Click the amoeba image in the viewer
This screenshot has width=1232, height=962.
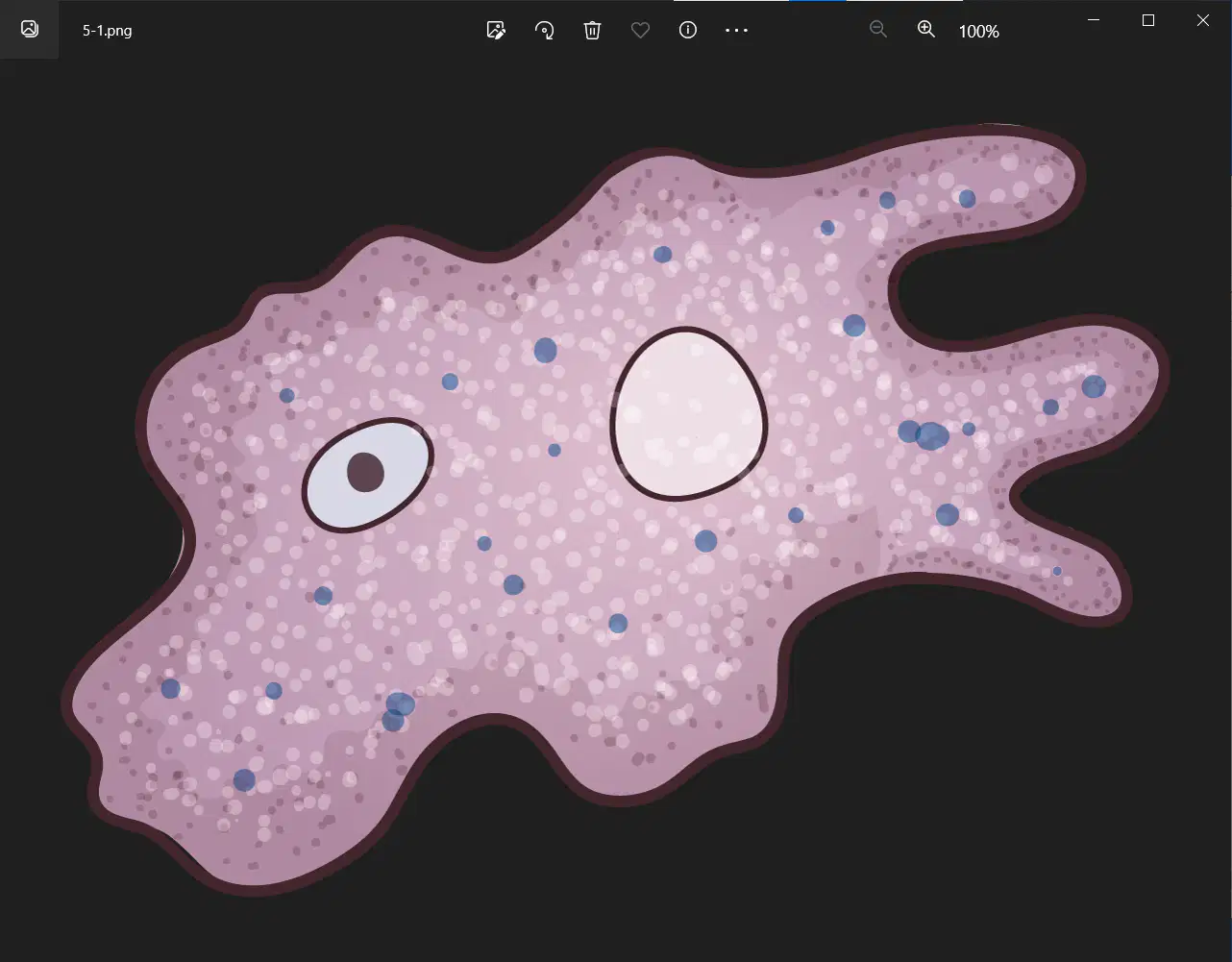pos(615,509)
